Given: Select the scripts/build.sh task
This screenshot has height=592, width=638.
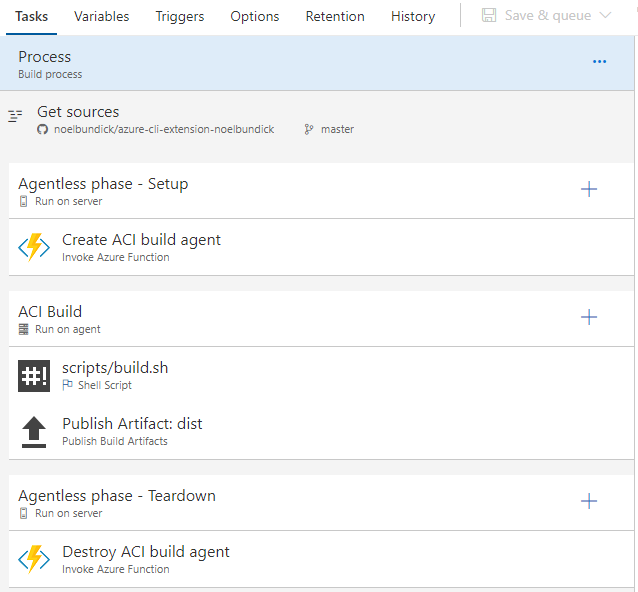Looking at the screenshot, I should click(x=321, y=376).
